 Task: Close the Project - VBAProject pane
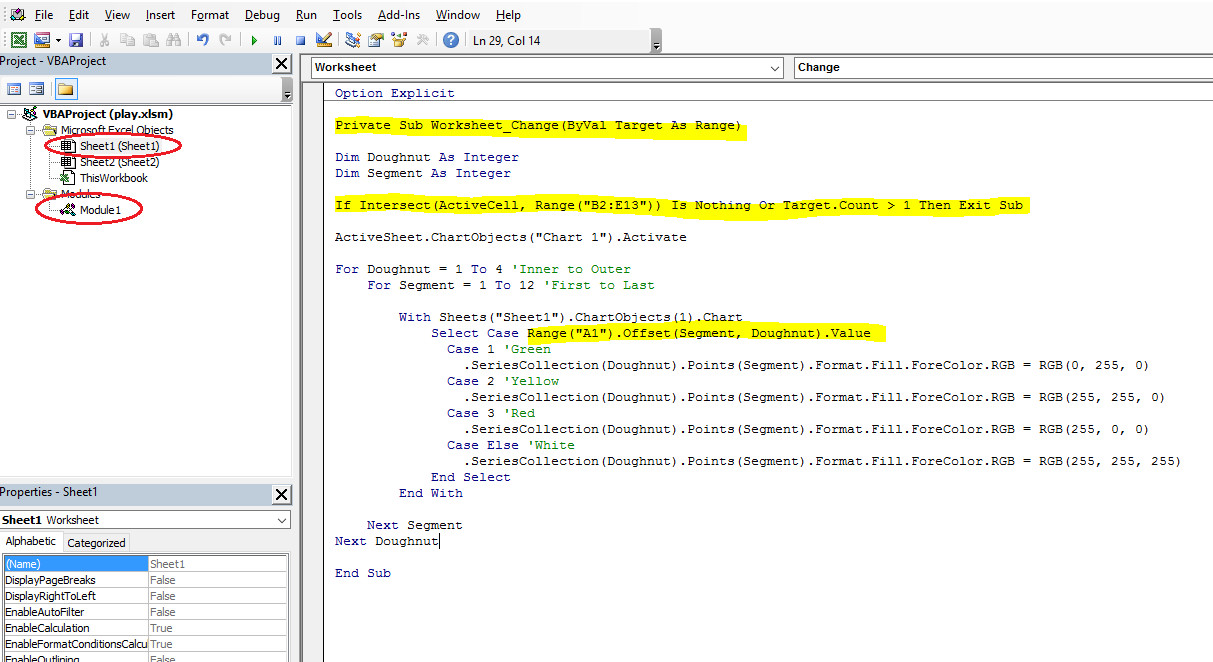point(281,63)
